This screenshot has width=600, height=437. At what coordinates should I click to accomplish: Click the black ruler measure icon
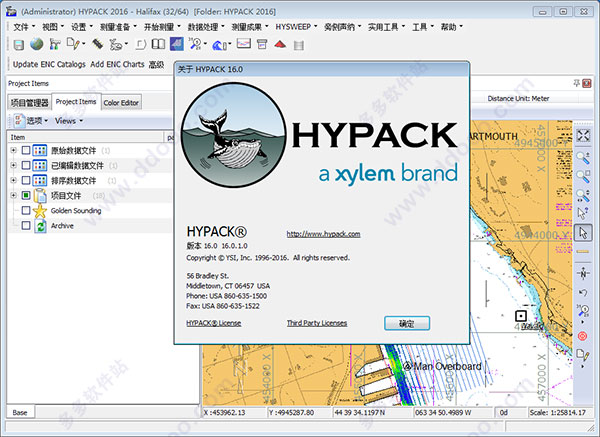coord(98,44)
